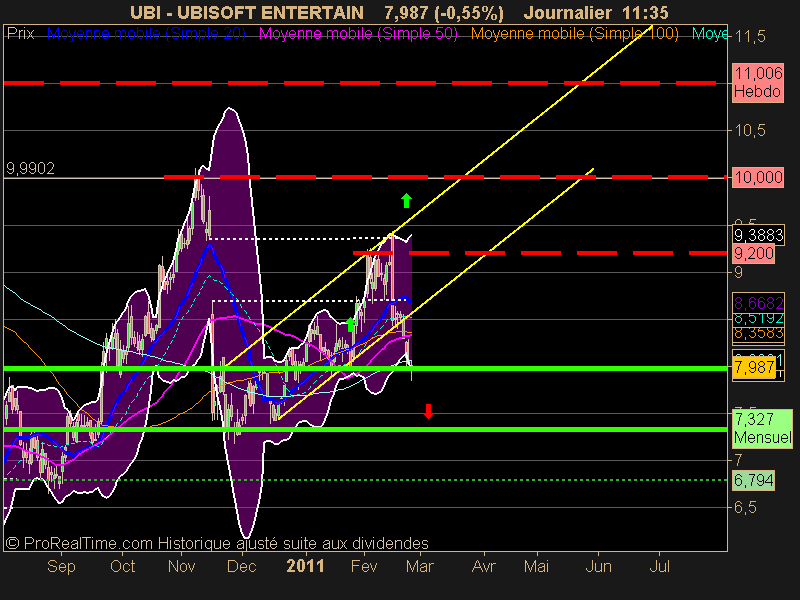Click the Oct month label
Image resolution: width=800 pixels, height=600 pixels.
[122, 566]
